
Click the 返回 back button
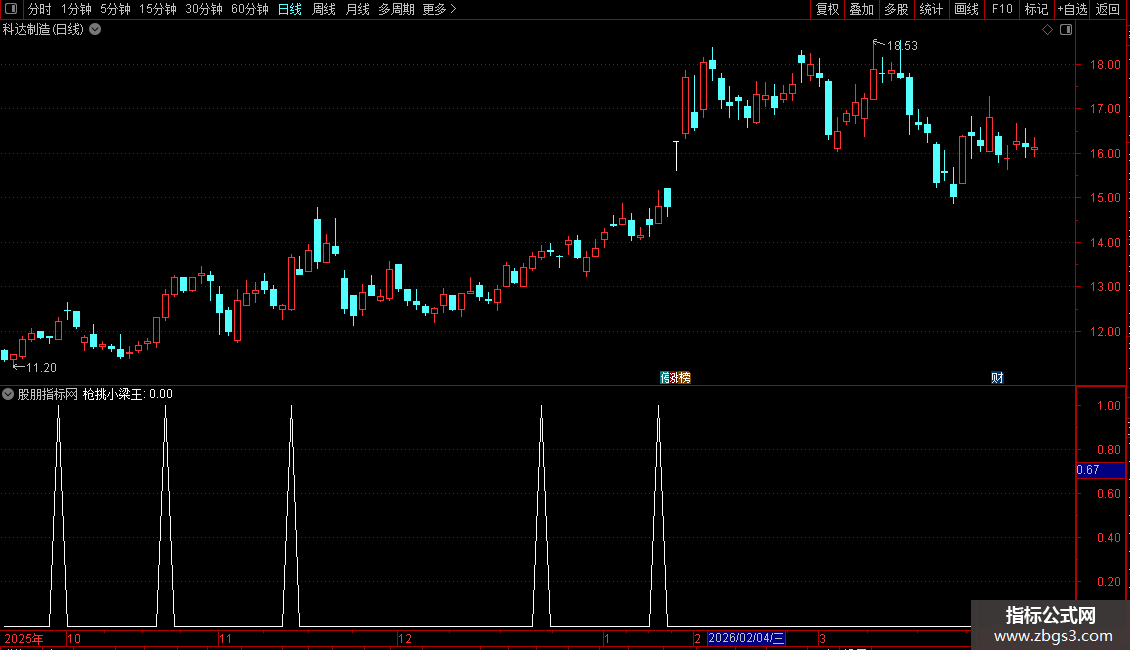(1108, 9)
